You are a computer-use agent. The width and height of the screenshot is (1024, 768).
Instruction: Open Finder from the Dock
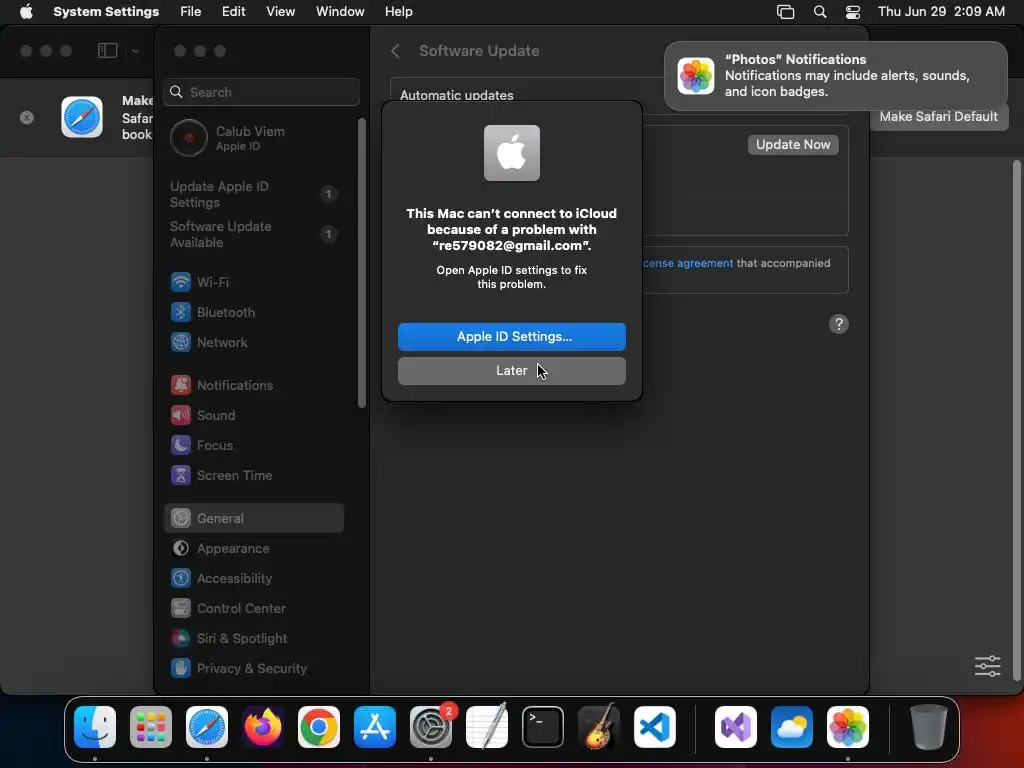95,726
